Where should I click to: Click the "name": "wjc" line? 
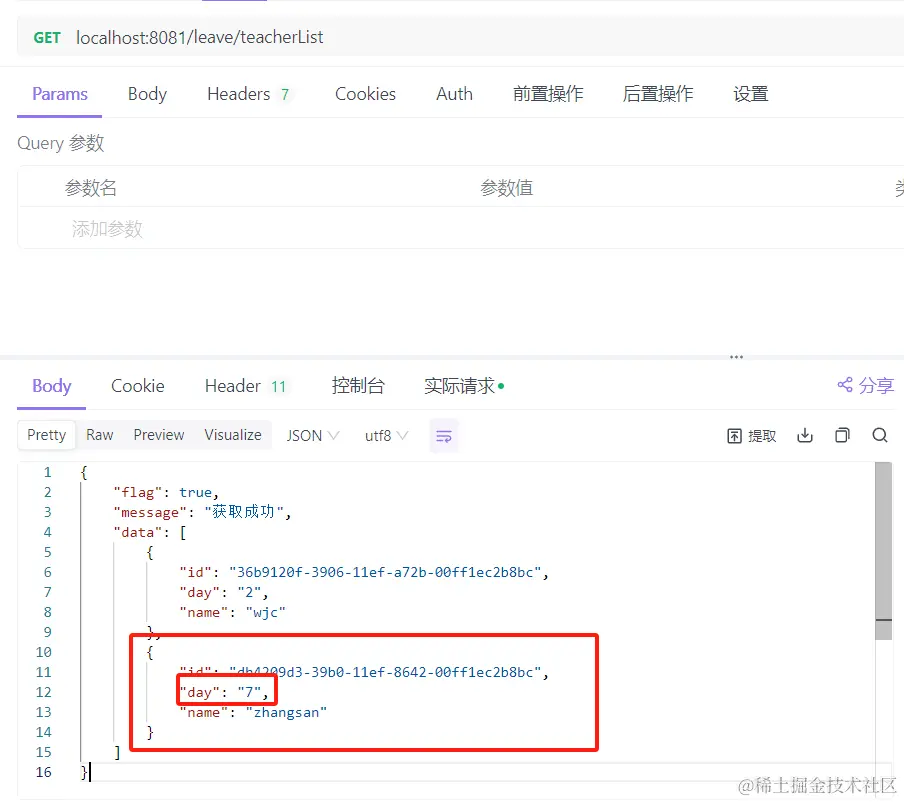click(232, 612)
